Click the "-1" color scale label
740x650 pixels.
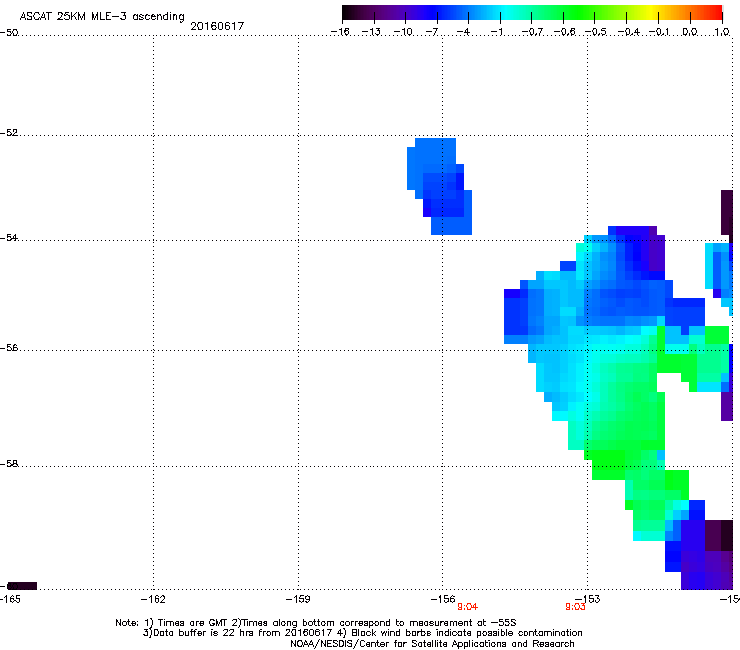[x=496, y=32]
